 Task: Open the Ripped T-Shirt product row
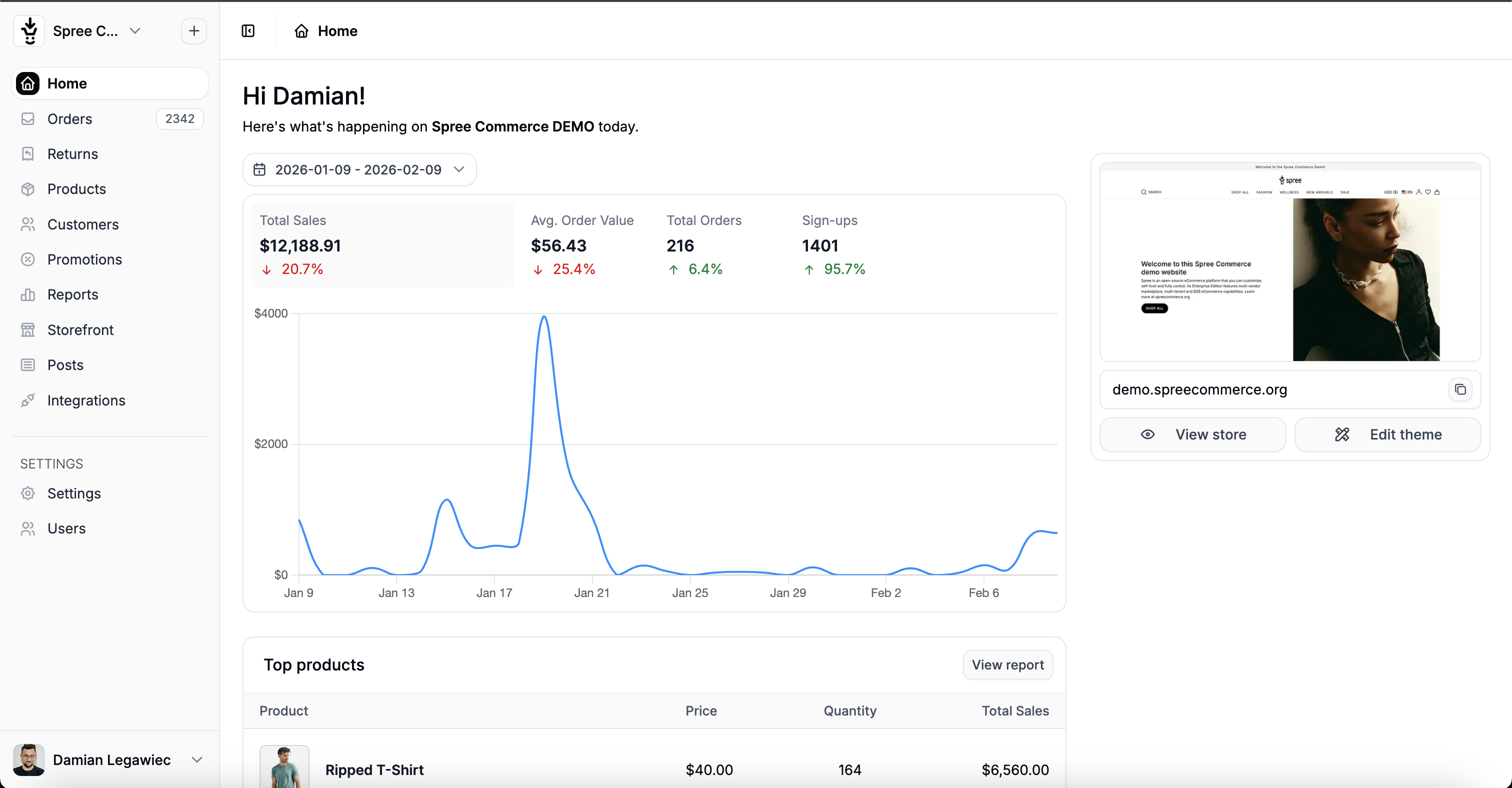pos(374,770)
